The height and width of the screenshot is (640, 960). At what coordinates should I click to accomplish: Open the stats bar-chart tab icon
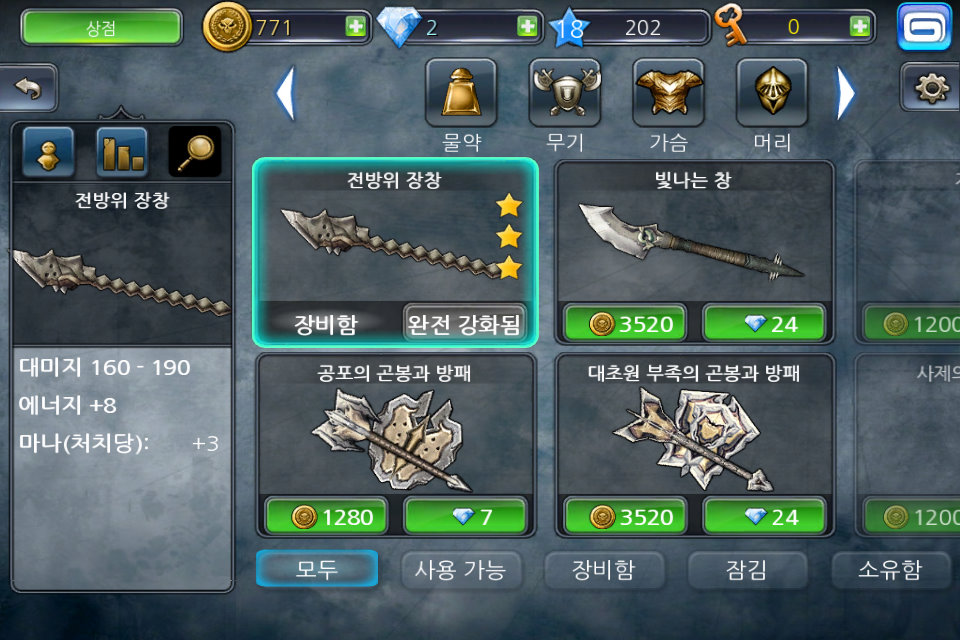122,152
